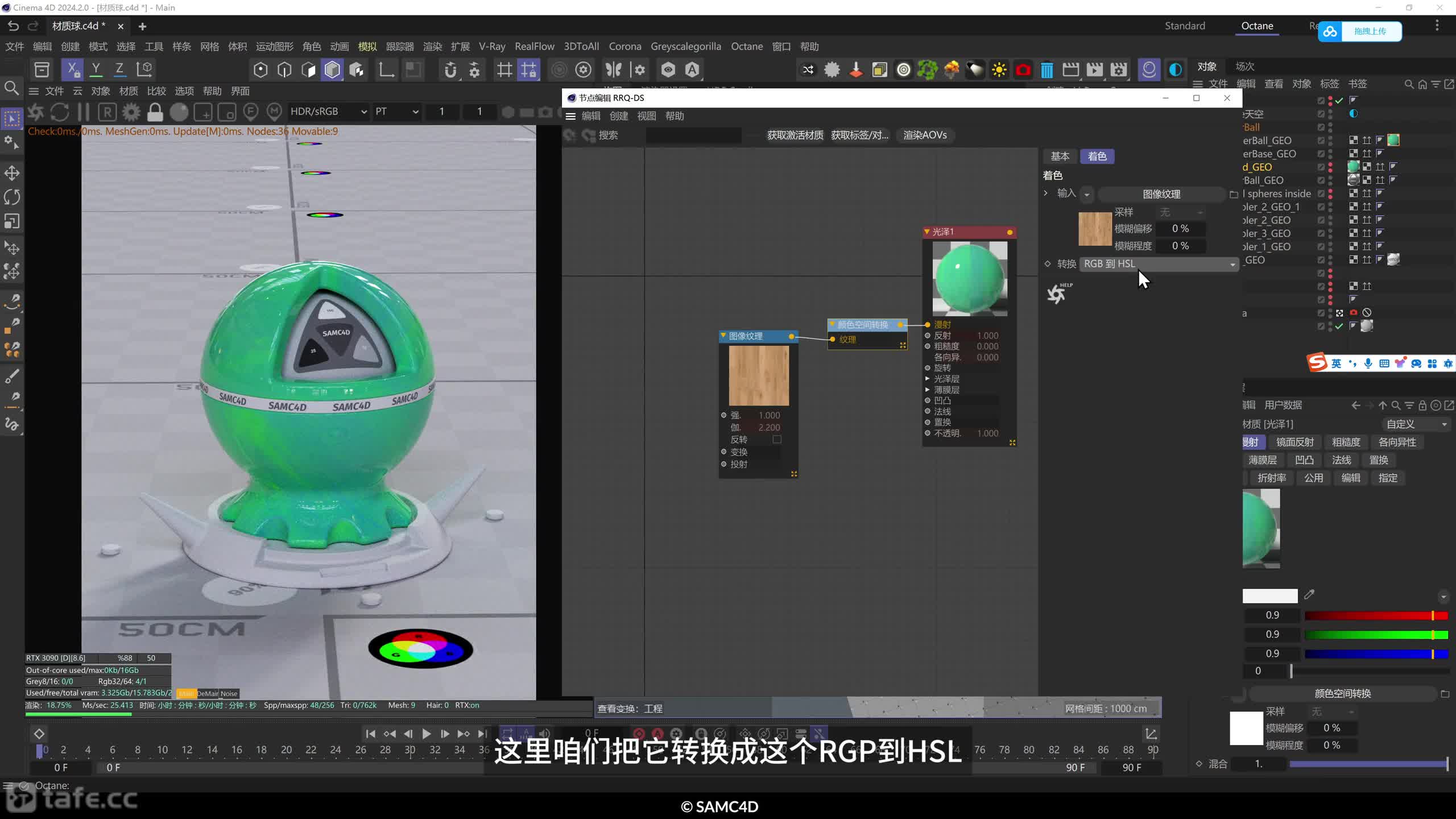
Task: Select the X axis lock icon
Action: (x=72, y=69)
